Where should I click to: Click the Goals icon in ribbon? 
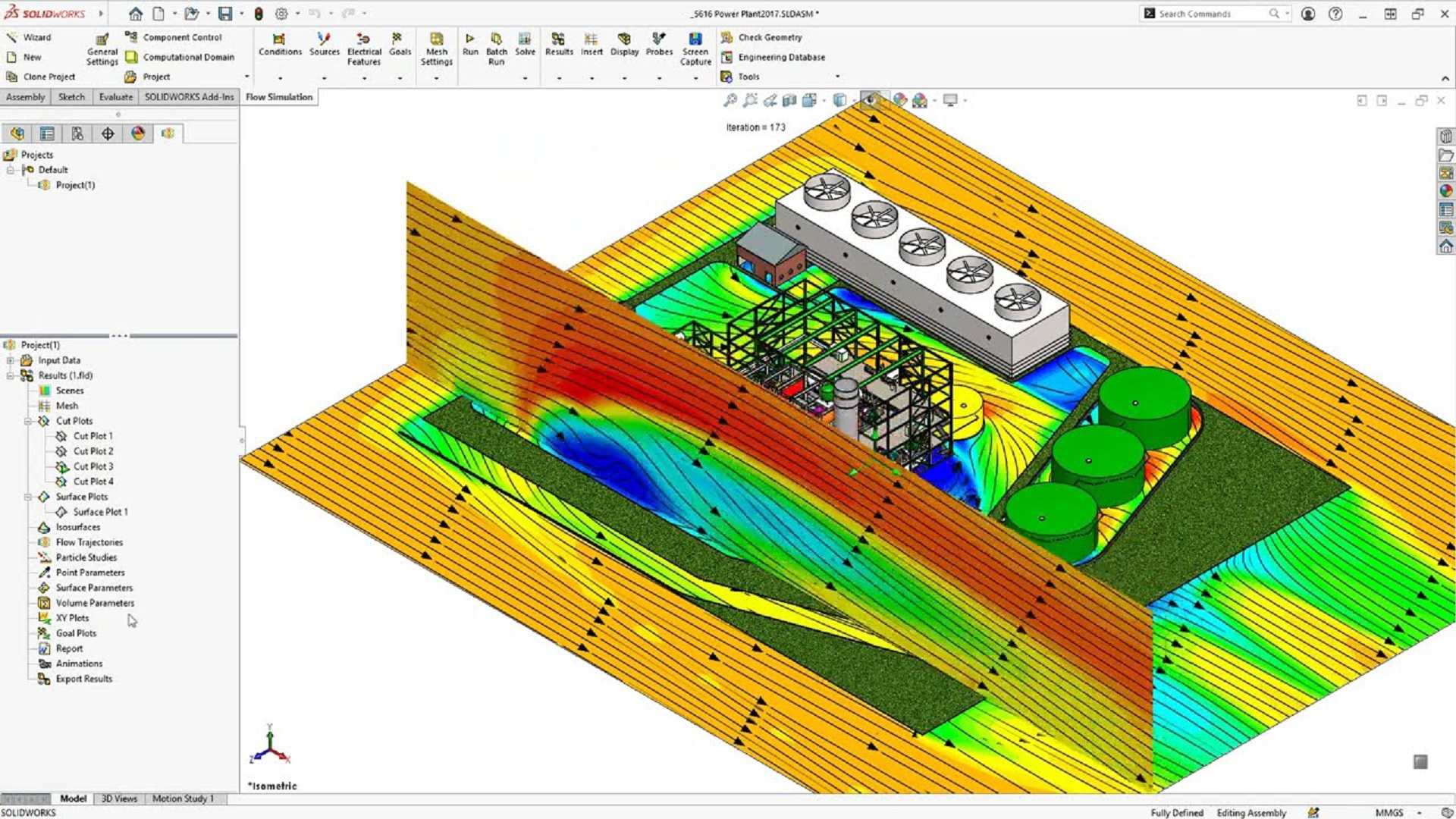click(399, 42)
